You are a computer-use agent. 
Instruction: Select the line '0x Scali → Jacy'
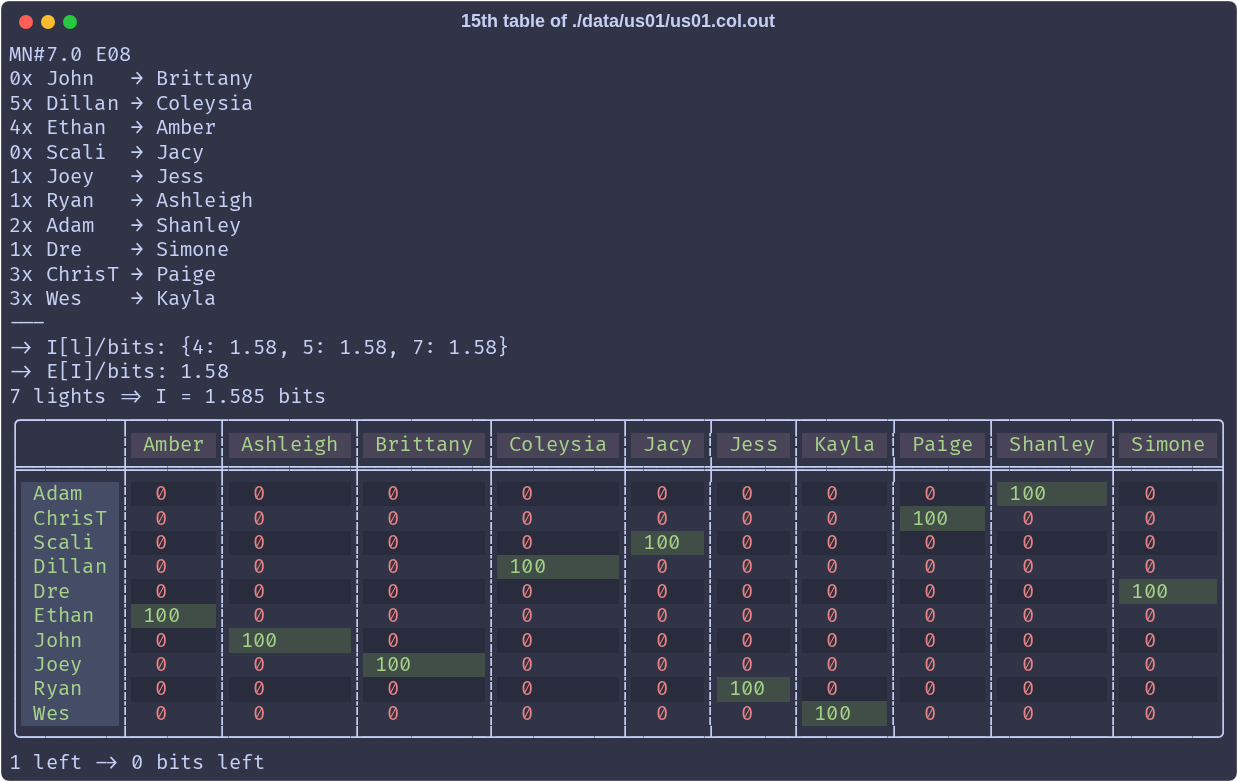[107, 152]
